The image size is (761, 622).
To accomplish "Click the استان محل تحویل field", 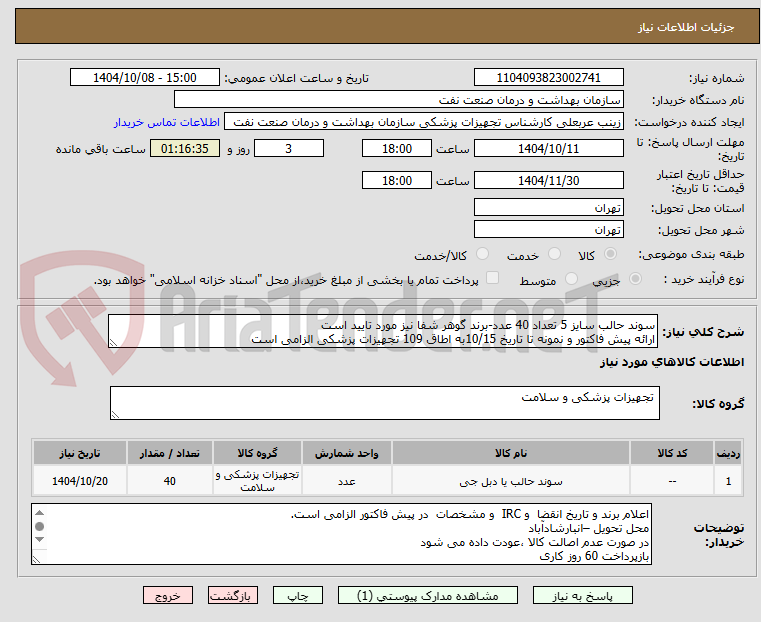I will [x=548, y=207].
